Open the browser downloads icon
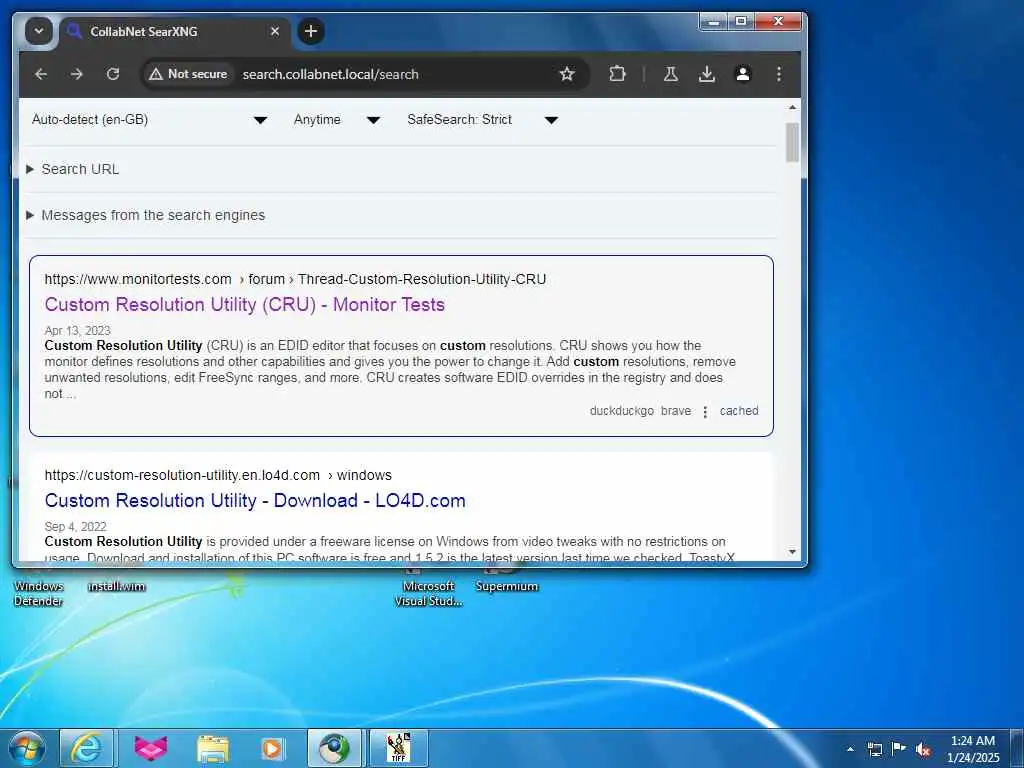Image resolution: width=1024 pixels, height=768 pixels. 707,74
